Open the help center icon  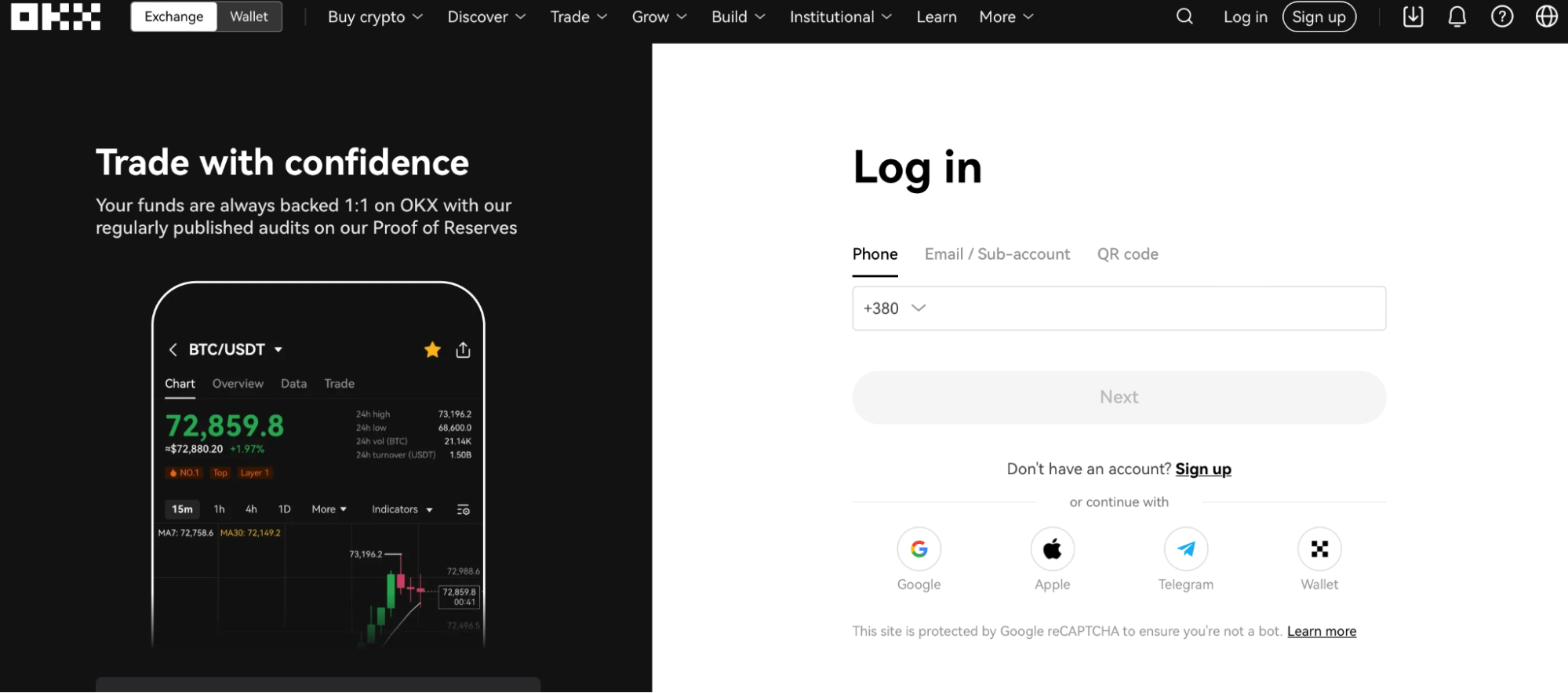[x=1502, y=16]
